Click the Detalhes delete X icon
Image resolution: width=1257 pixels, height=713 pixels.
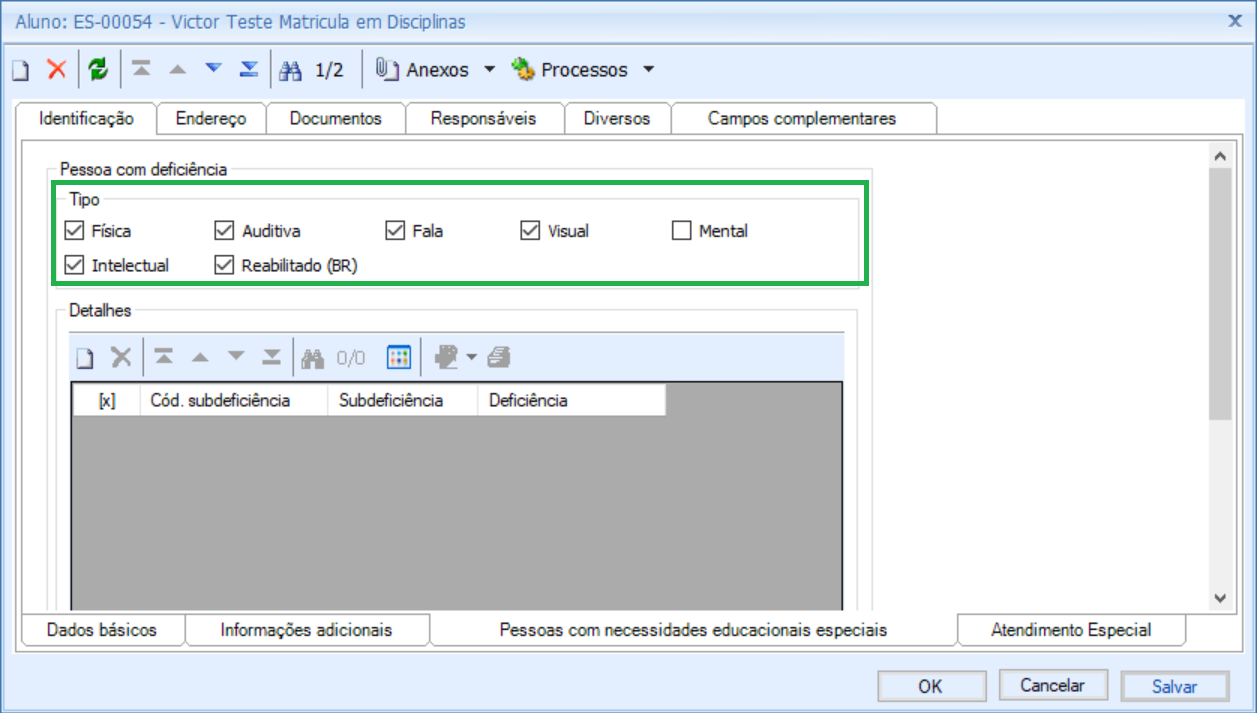point(121,357)
